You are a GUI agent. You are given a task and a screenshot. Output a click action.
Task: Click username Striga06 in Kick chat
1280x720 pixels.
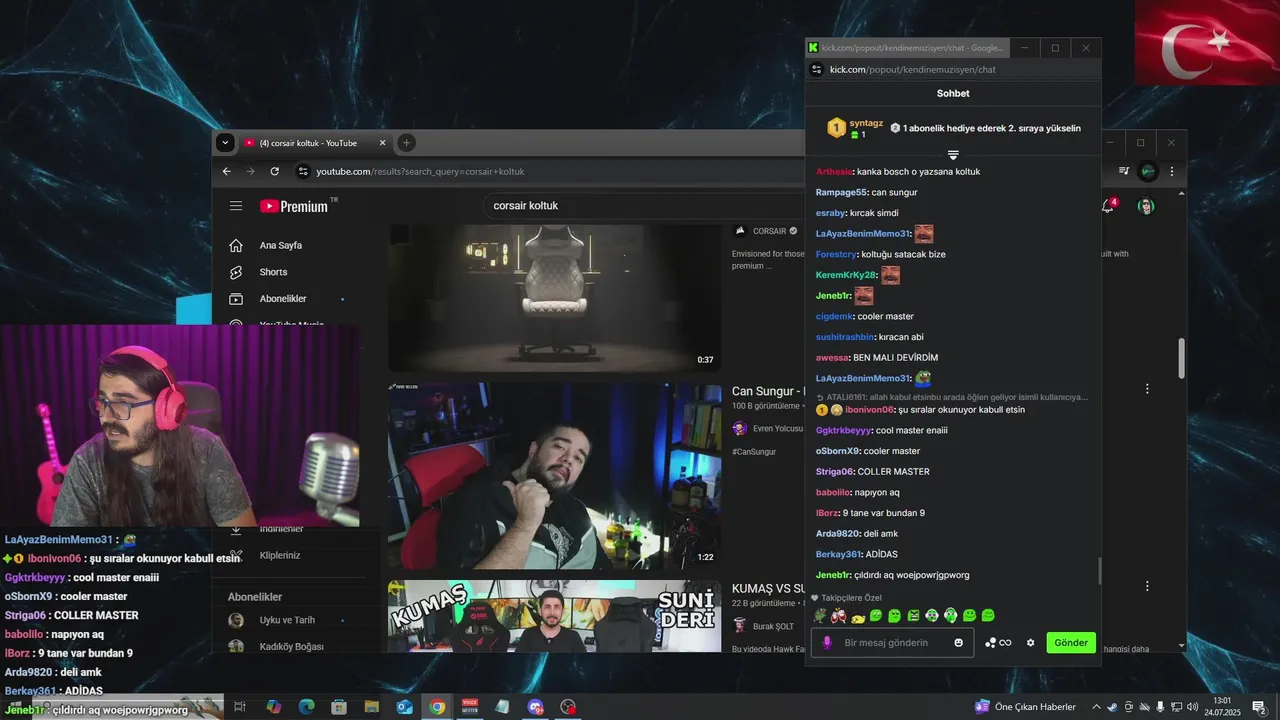(835, 471)
